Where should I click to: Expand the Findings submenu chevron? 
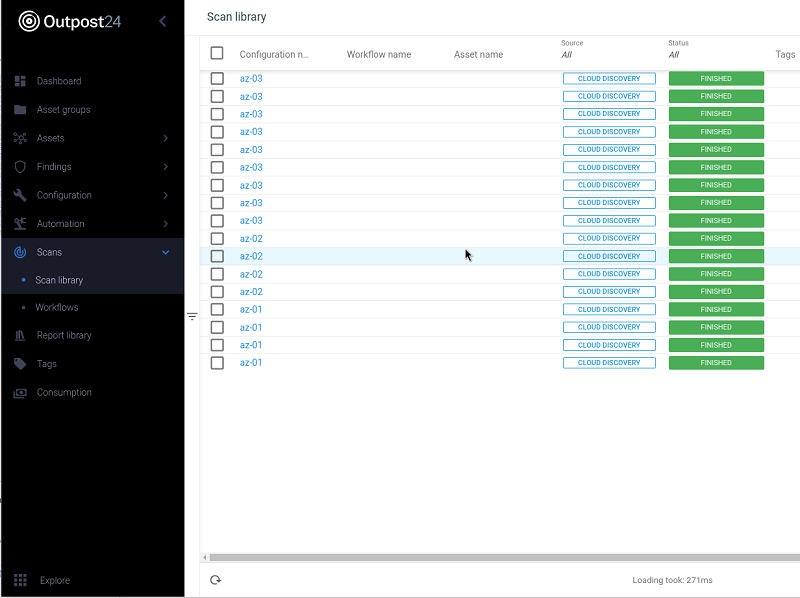[165, 166]
